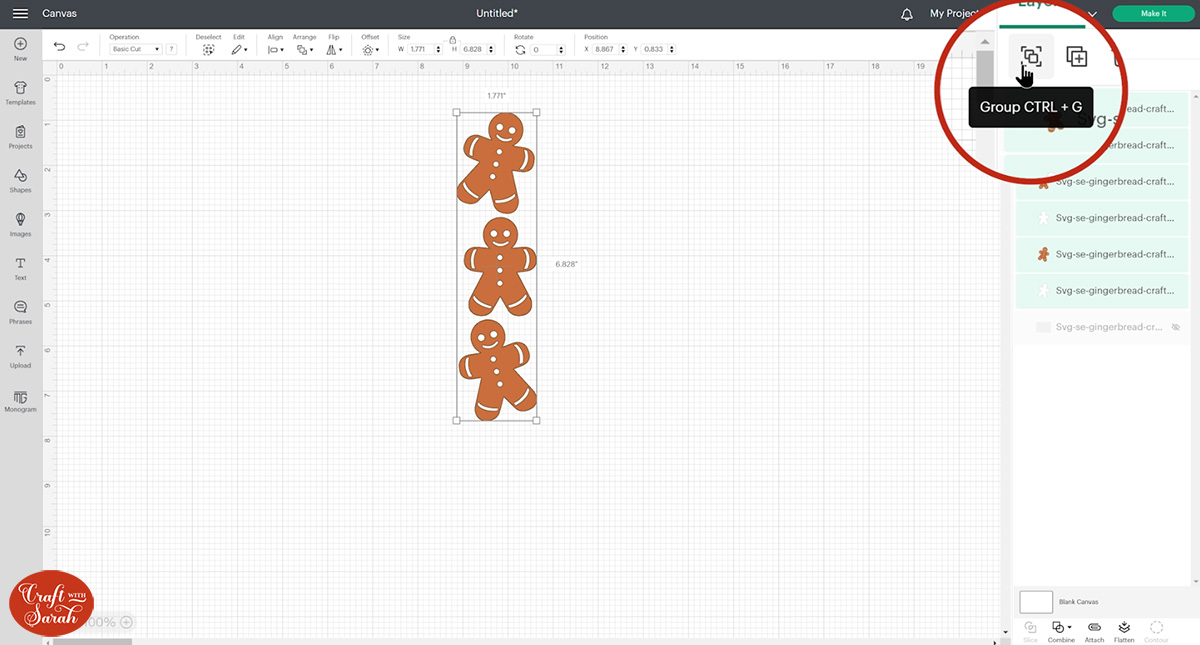The width and height of the screenshot is (1200, 645).
Task: Open the Upload panel
Action: pyautogui.click(x=20, y=356)
